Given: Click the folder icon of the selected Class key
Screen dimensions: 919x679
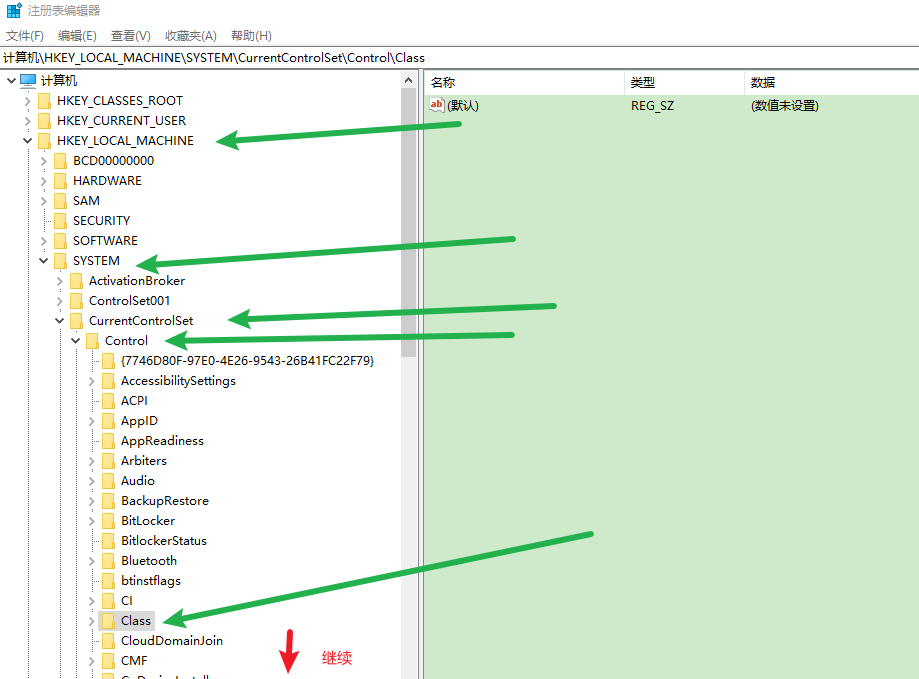Looking at the screenshot, I should click(x=110, y=620).
